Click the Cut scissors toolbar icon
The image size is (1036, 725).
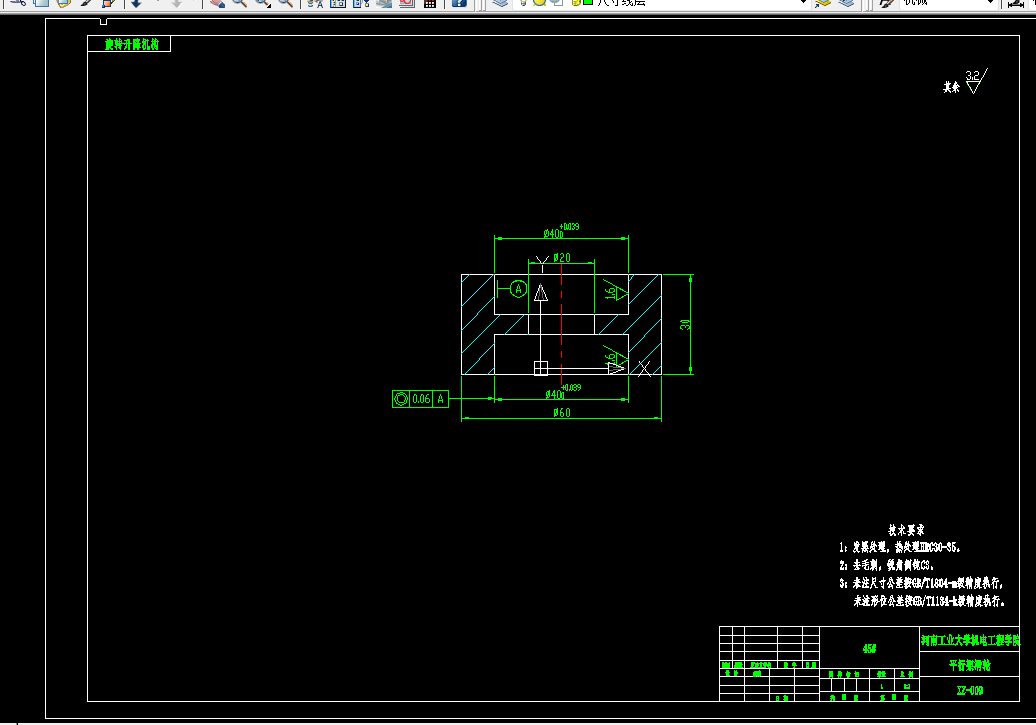18,3
